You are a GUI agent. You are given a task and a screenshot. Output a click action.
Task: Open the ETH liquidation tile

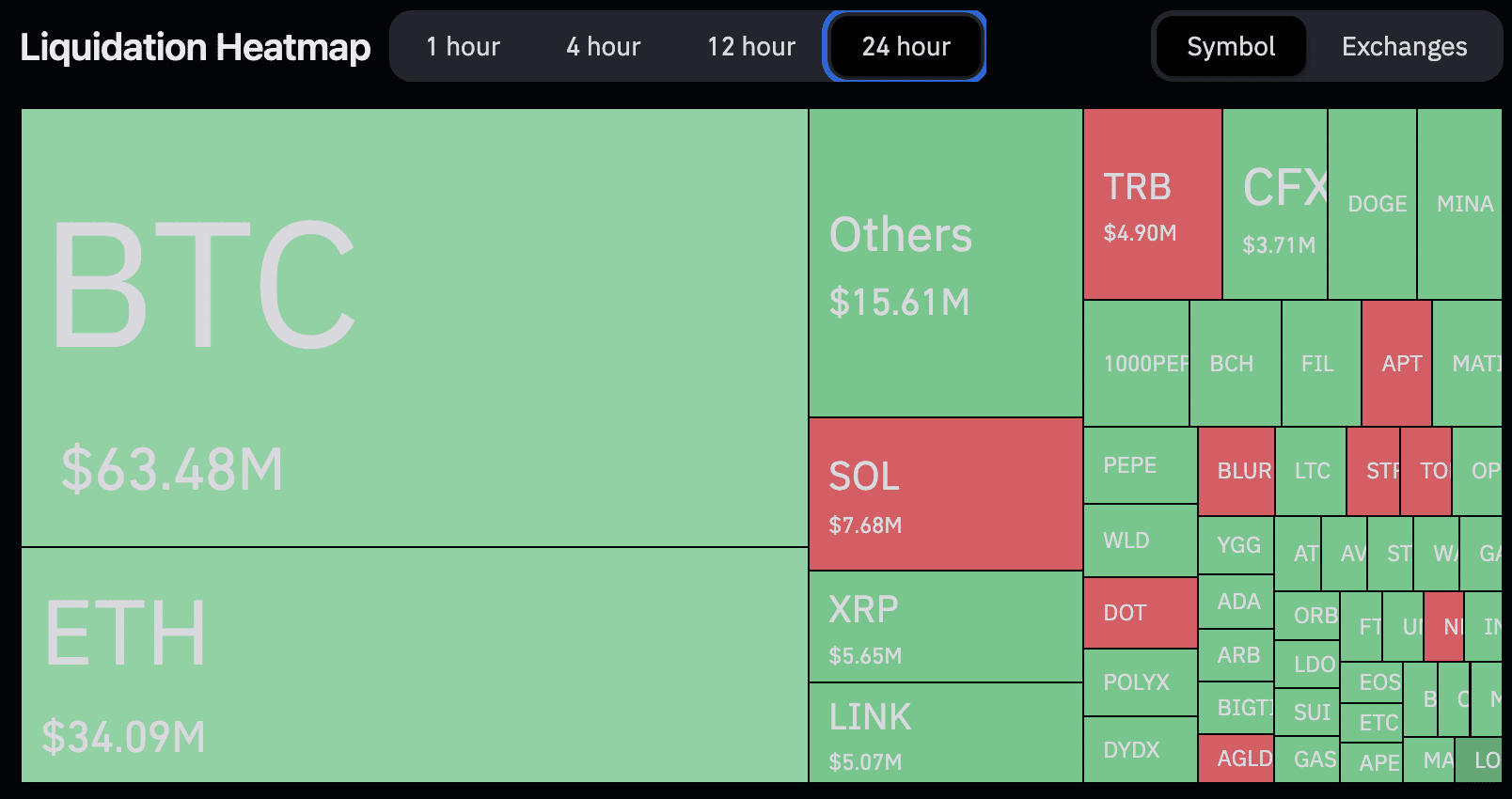click(414, 665)
